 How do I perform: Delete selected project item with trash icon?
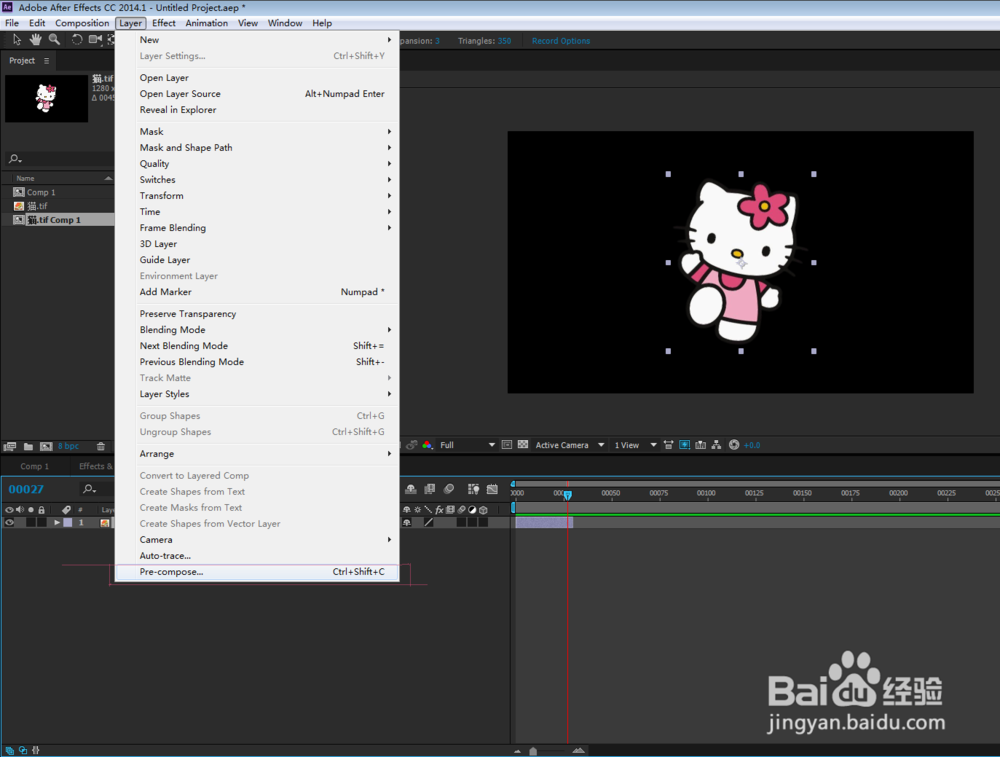click(x=101, y=446)
